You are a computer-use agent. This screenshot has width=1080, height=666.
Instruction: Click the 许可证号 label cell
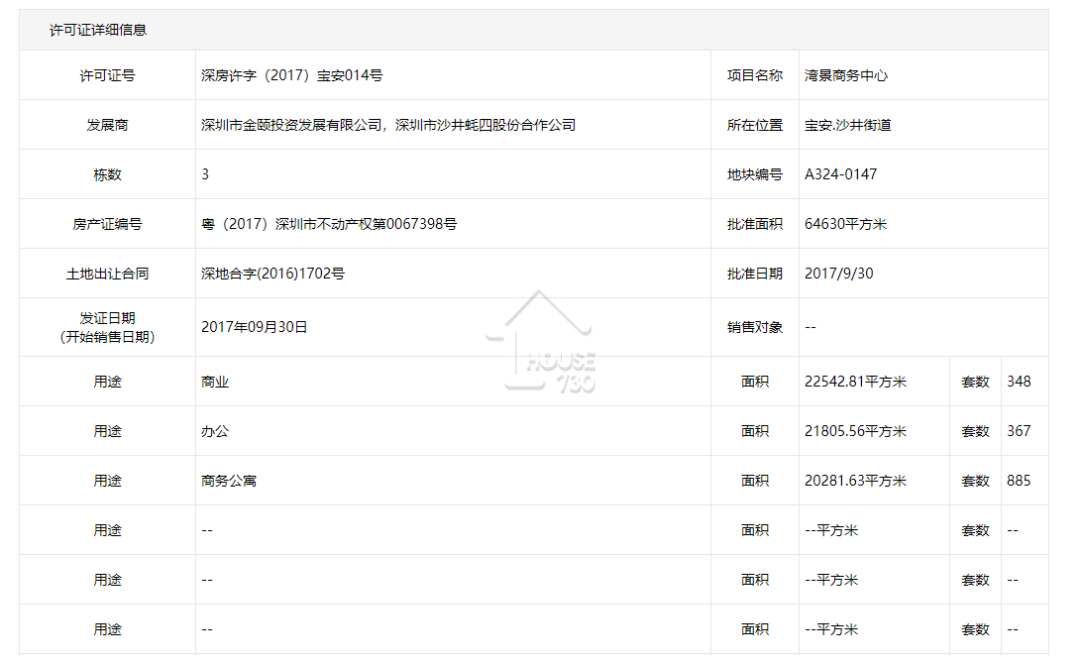107,76
